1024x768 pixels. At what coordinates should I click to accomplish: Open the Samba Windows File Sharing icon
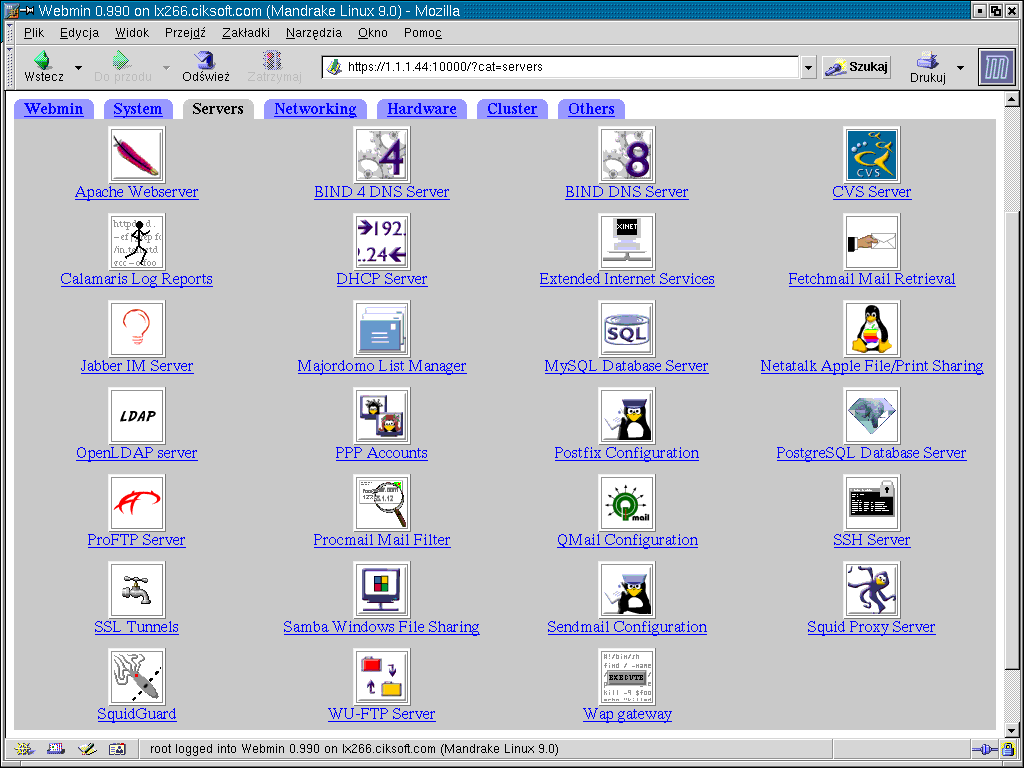click(x=381, y=589)
